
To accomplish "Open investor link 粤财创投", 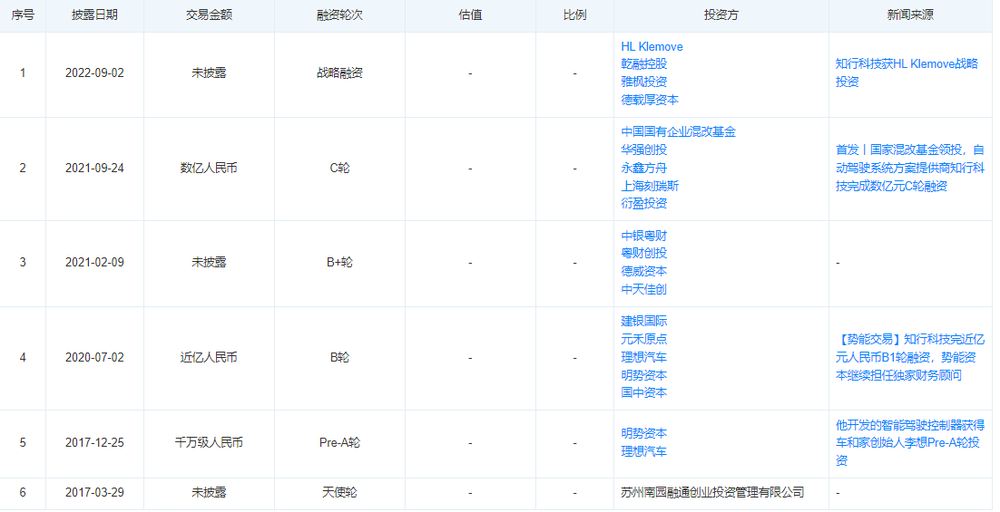I will [644, 253].
